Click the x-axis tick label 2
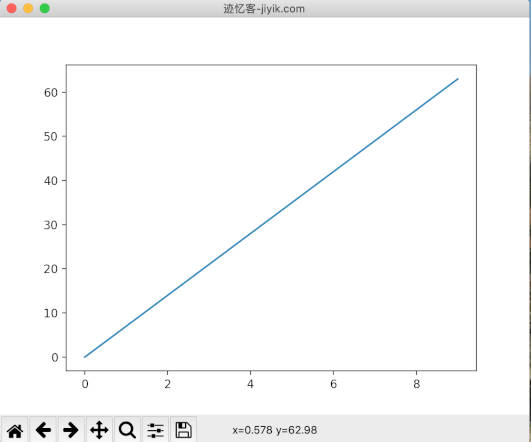531x442 pixels. tap(168, 384)
